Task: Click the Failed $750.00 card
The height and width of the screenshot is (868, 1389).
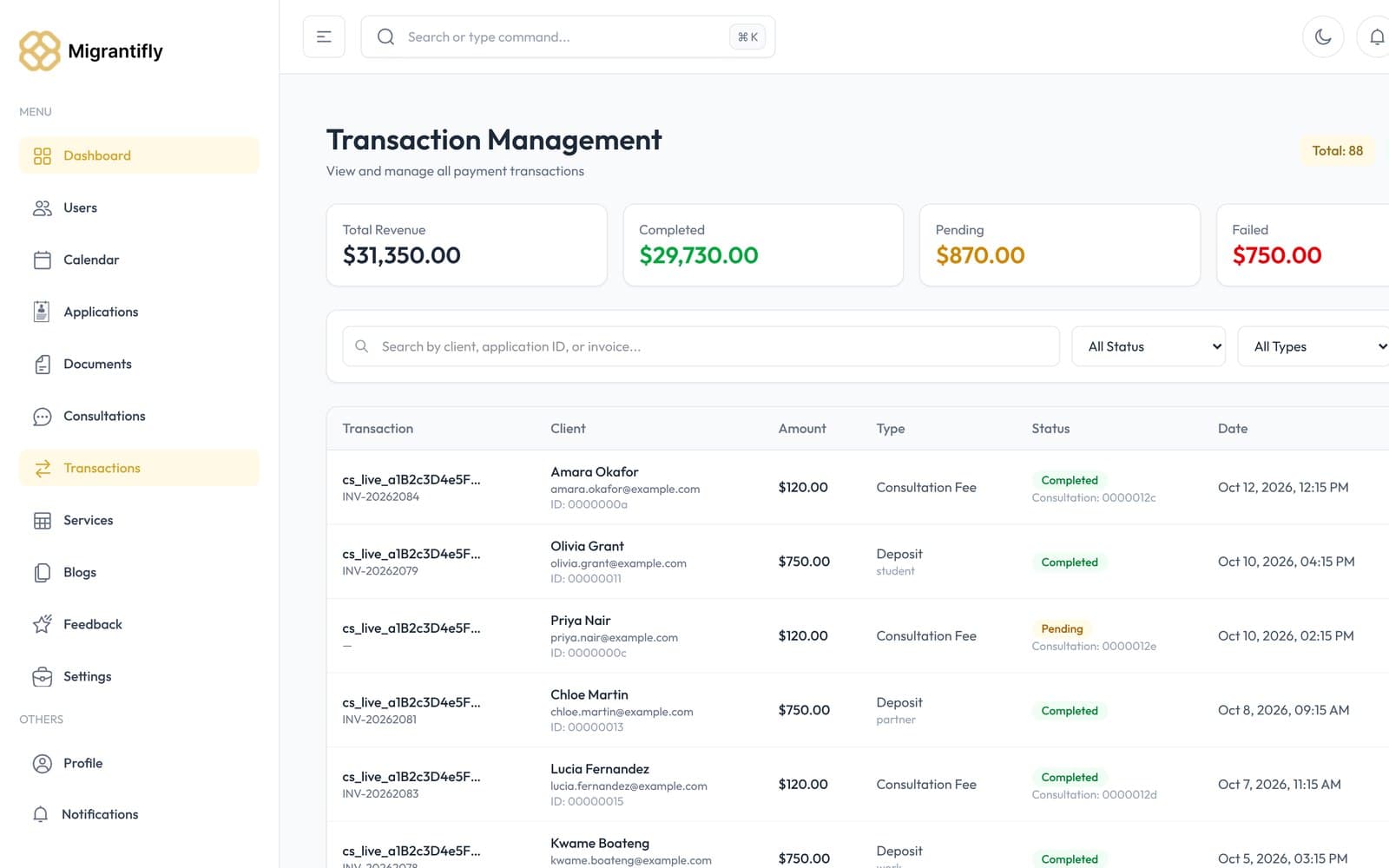Action: click(1303, 245)
